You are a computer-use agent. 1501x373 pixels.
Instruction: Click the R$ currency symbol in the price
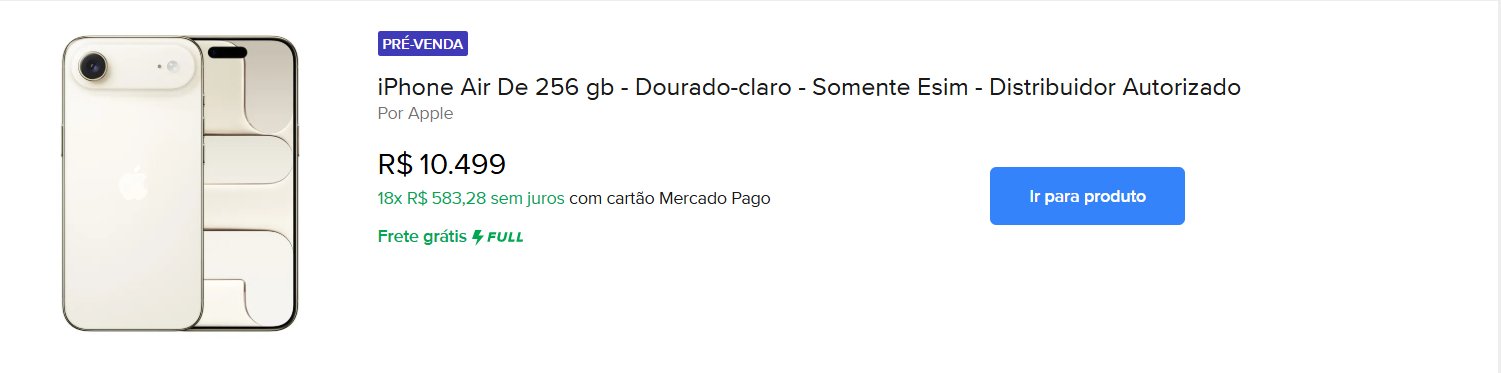pyautogui.click(x=395, y=164)
